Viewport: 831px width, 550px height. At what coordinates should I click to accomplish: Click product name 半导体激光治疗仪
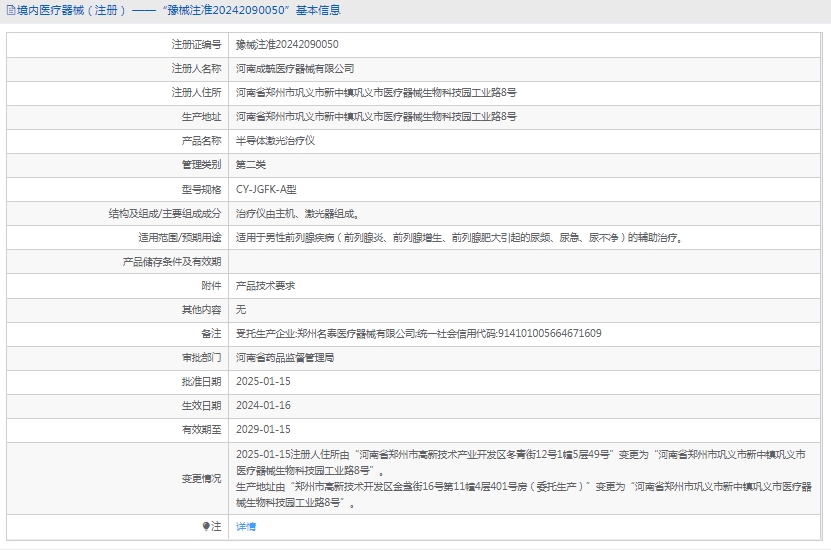(275, 141)
